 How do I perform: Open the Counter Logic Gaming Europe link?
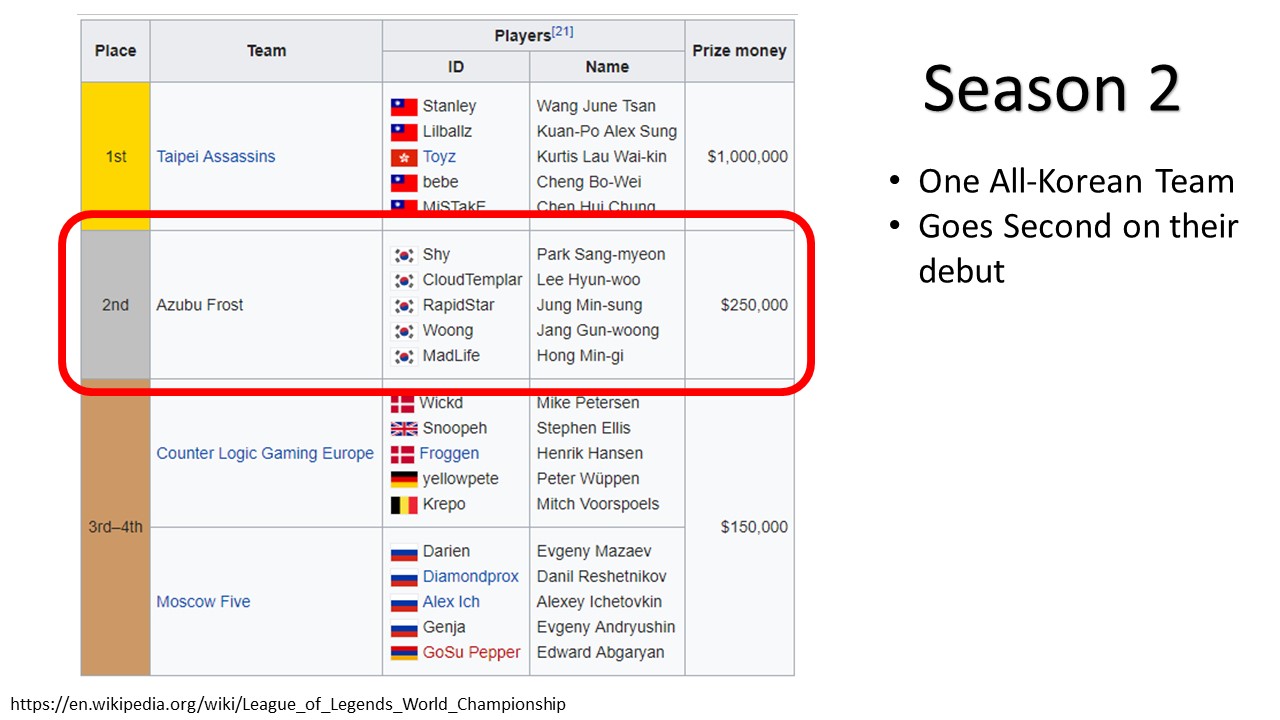click(265, 454)
